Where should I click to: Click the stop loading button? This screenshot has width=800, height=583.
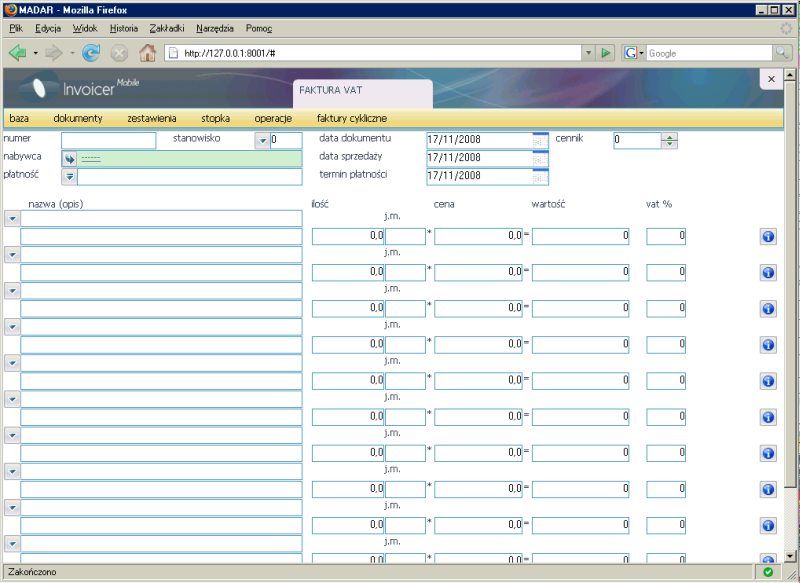(119, 53)
